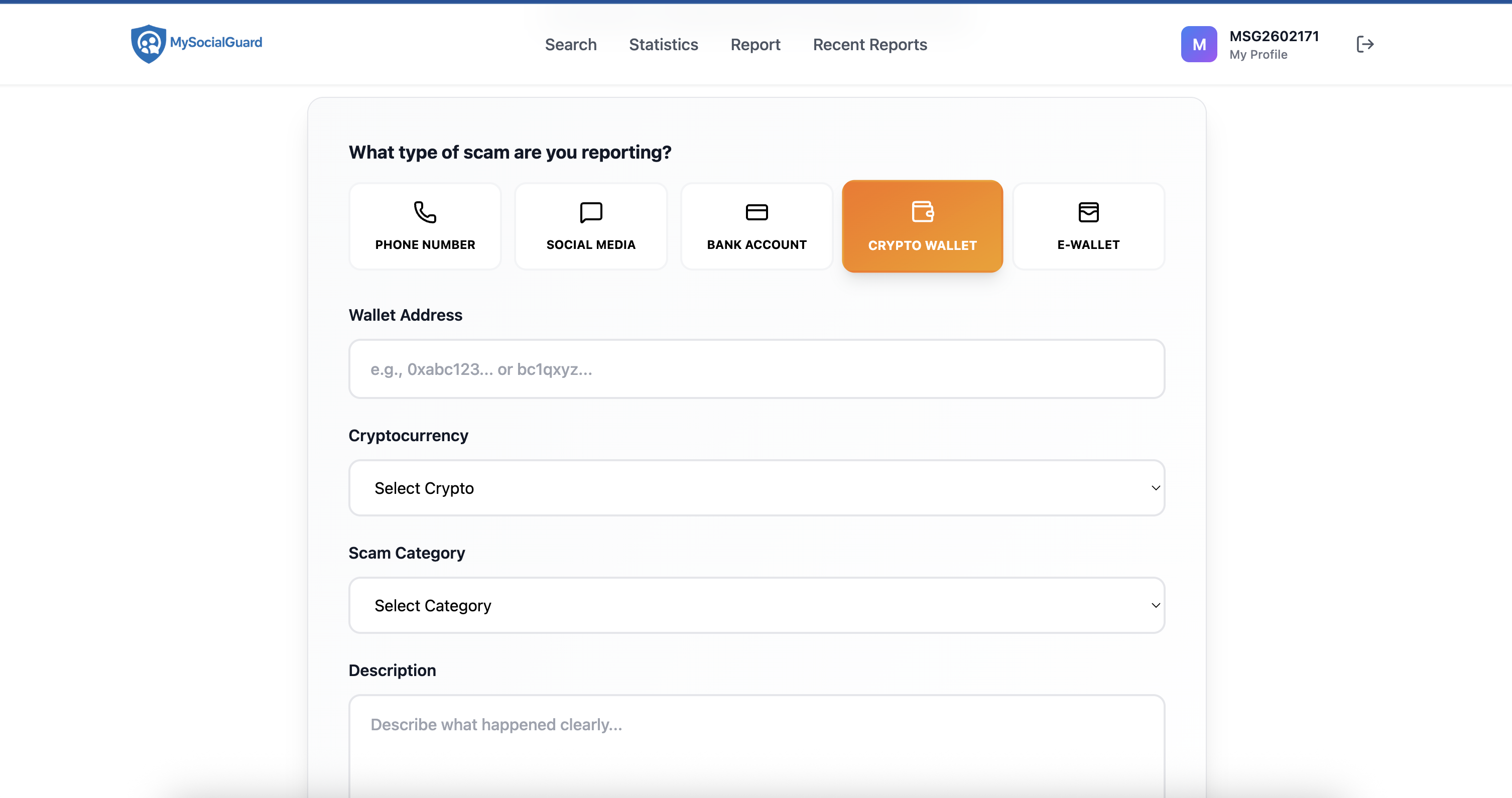The height and width of the screenshot is (798, 1512).
Task: Select the Bank Account card icon
Action: click(x=756, y=212)
